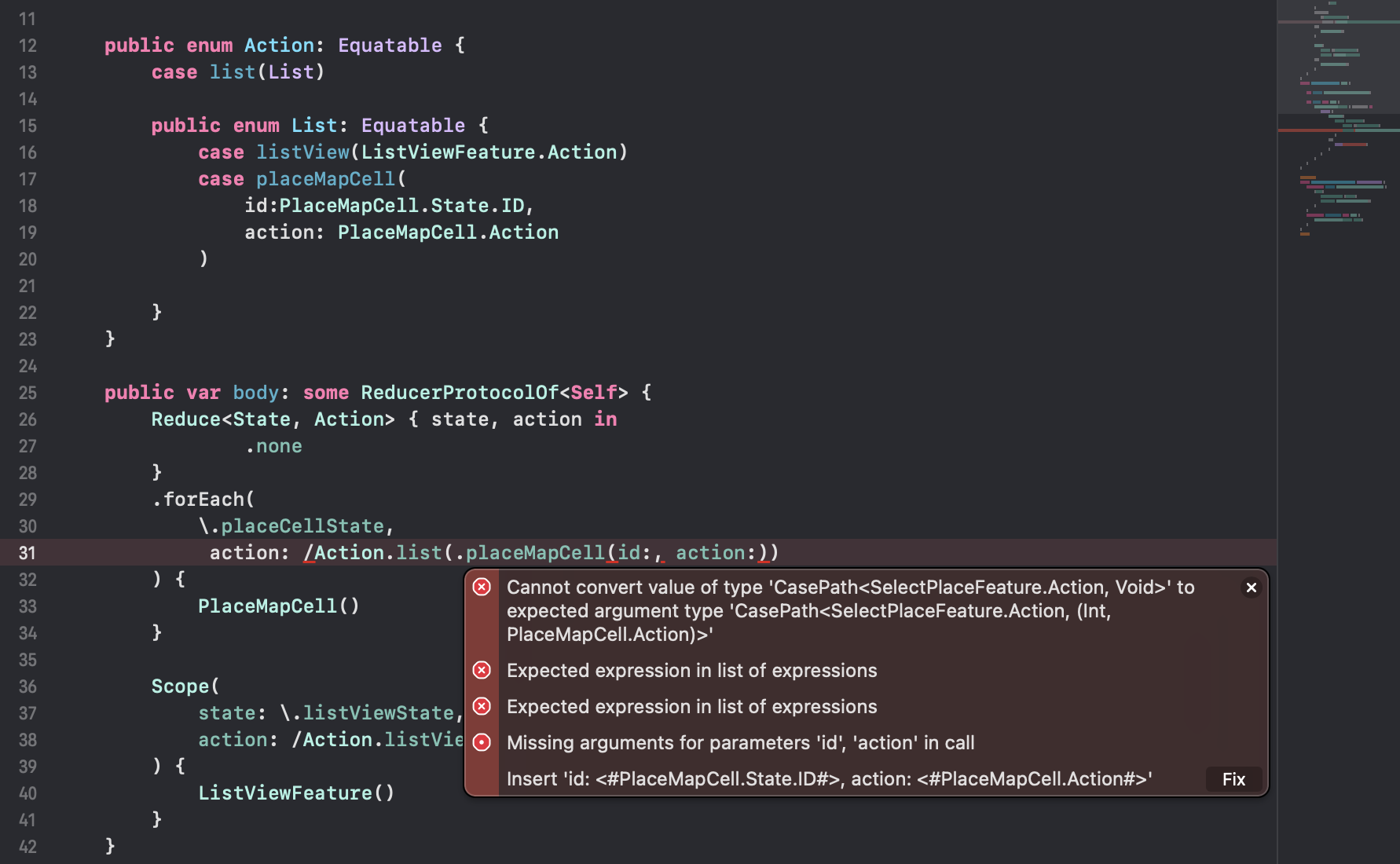Click 'PlaceMapCell.State.ID' on line 18
Image resolution: width=1400 pixels, height=864 pixels.
click(x=401, y=206)
